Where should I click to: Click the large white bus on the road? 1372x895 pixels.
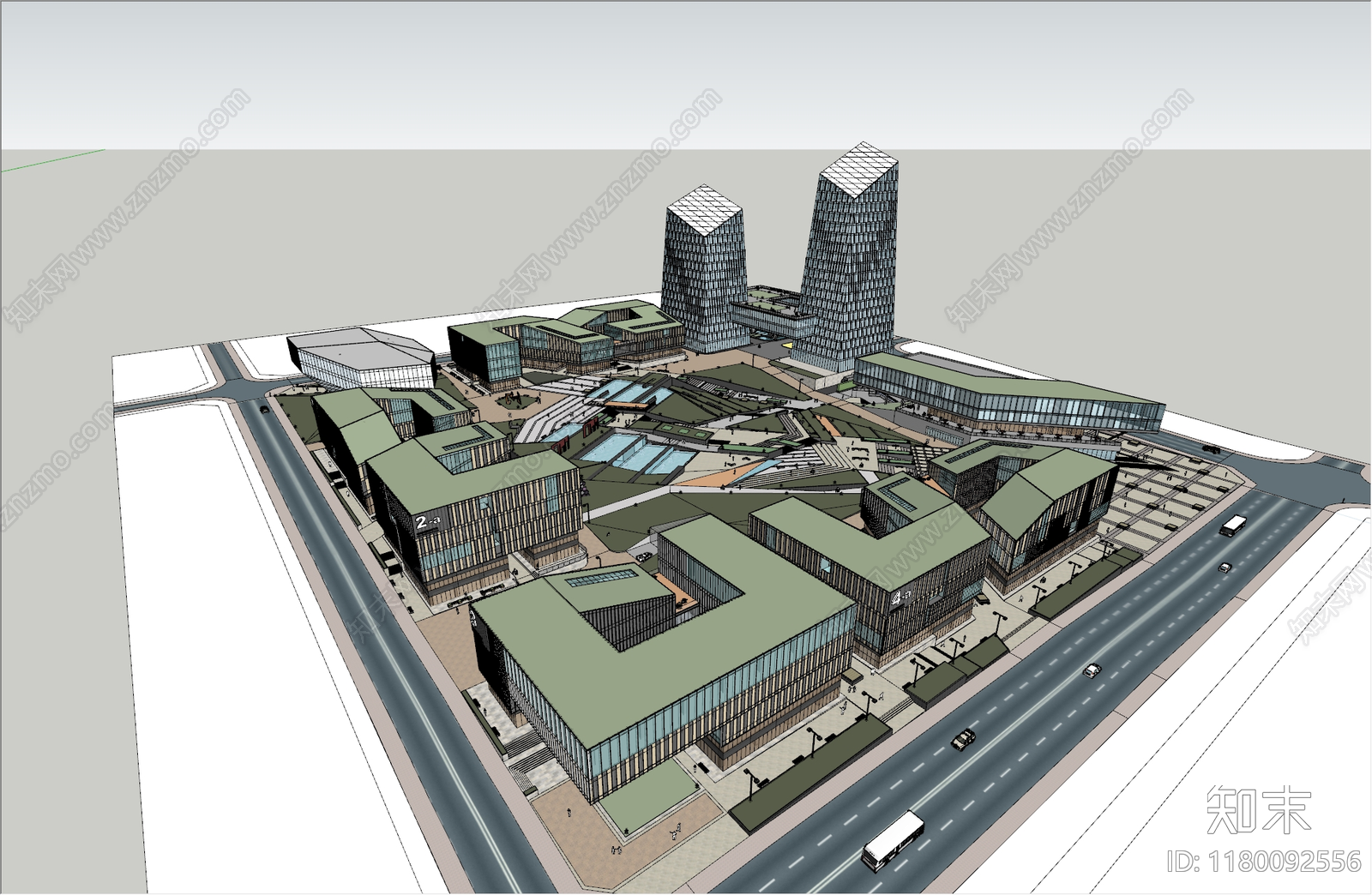pyautogui.click(x=893, y=841)
